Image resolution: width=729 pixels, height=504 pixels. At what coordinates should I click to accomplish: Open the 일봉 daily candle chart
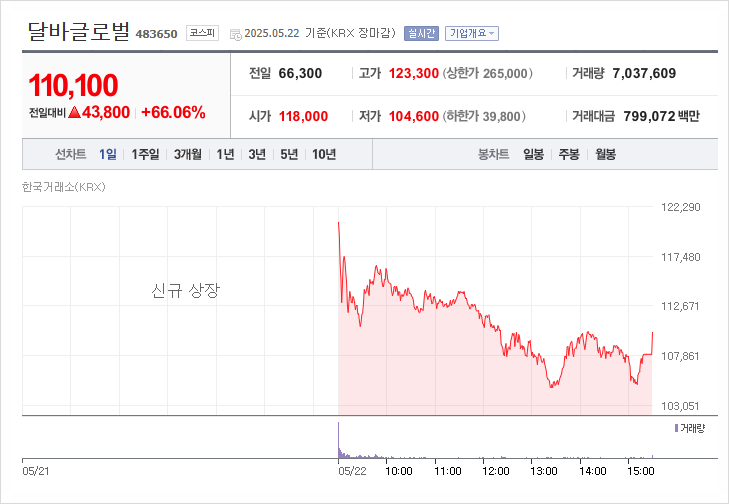[533, 154]
